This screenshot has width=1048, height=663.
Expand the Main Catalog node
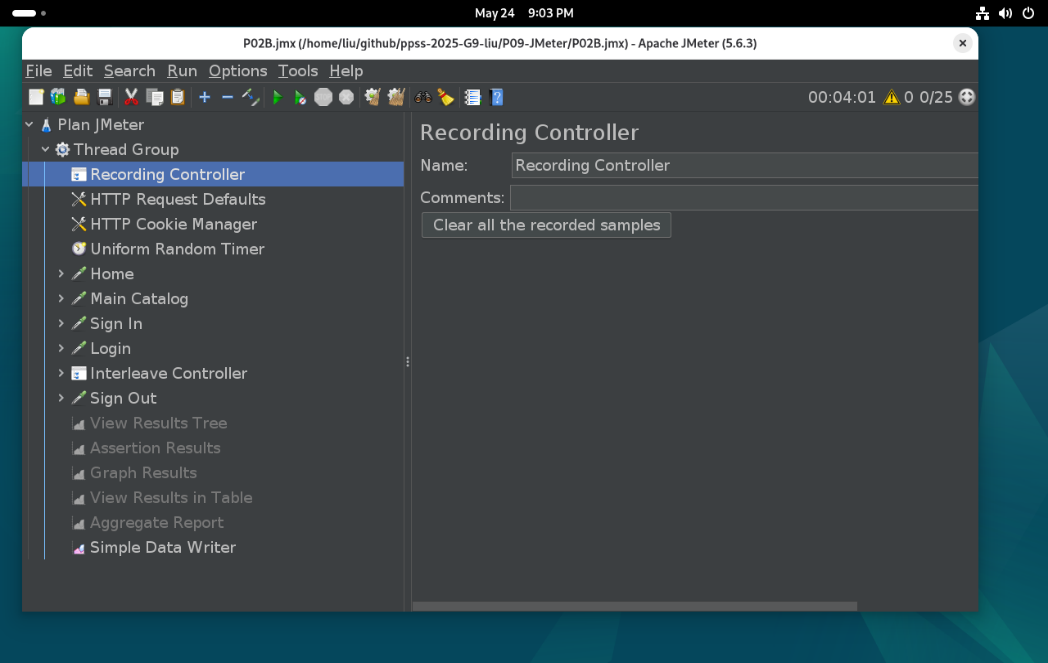pos(61,298)
